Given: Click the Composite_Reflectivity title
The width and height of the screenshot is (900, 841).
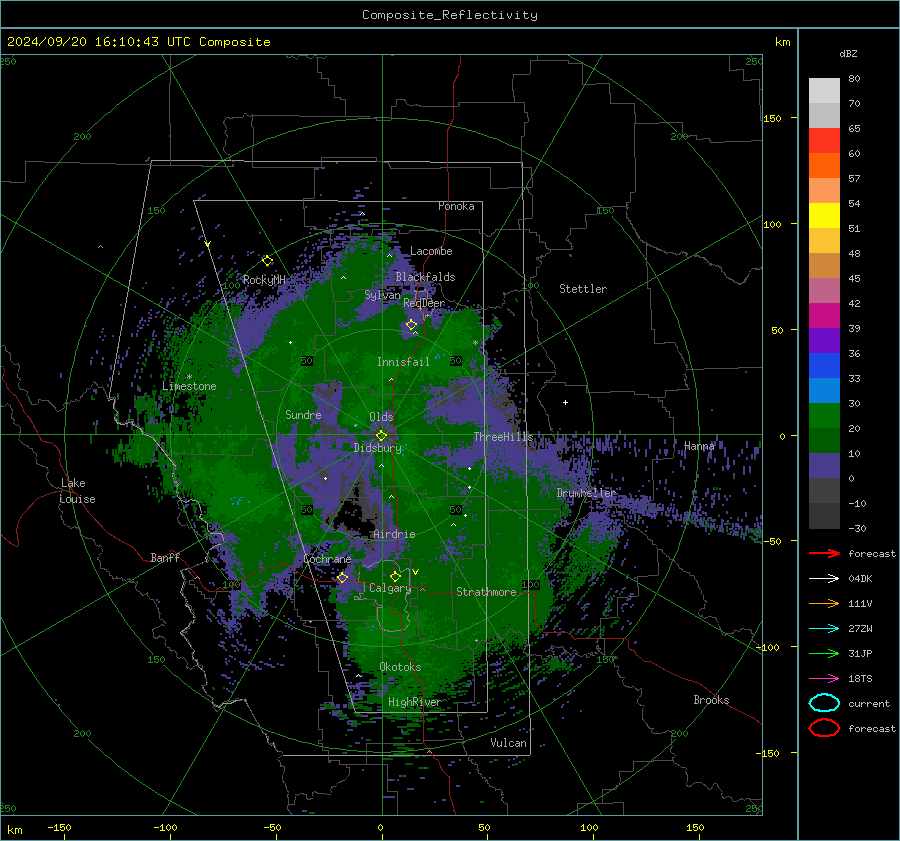Looking at the screenshot, I should pos(449,15).
